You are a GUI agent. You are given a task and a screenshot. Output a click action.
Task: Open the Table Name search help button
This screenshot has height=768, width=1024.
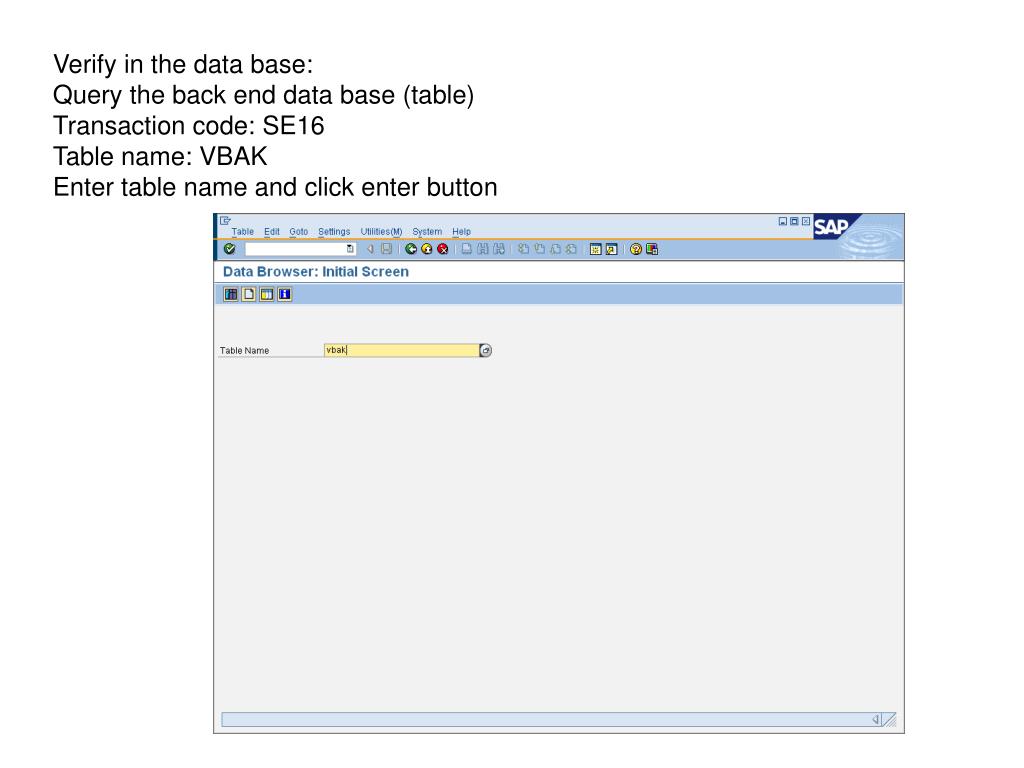pos(485,351)
